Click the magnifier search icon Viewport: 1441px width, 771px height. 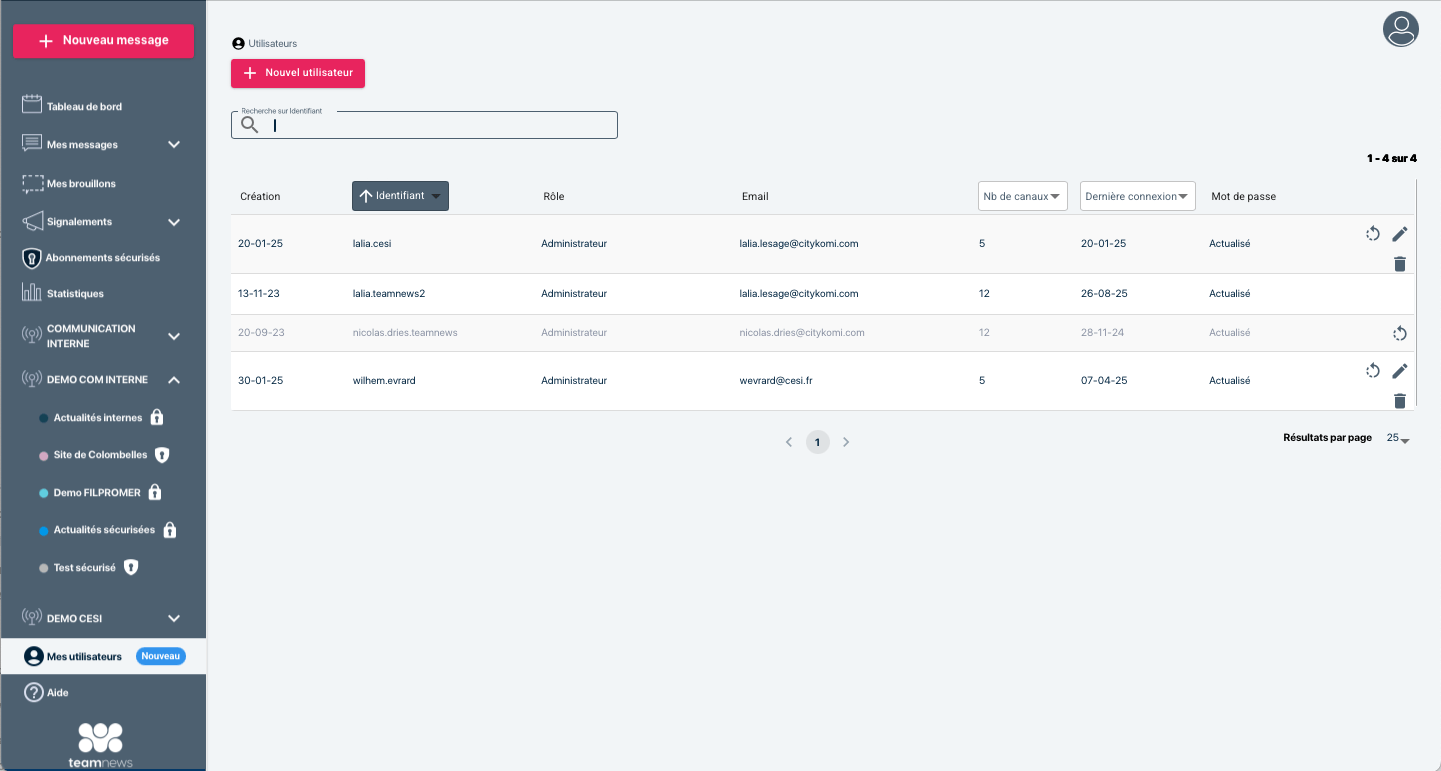[250, 125]
